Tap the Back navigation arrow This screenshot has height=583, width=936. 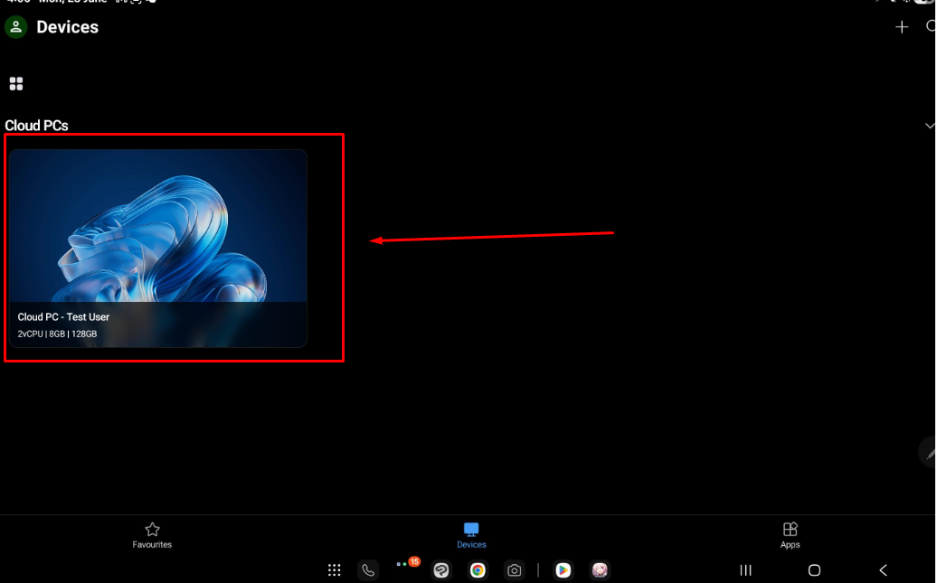click(883, 570)
